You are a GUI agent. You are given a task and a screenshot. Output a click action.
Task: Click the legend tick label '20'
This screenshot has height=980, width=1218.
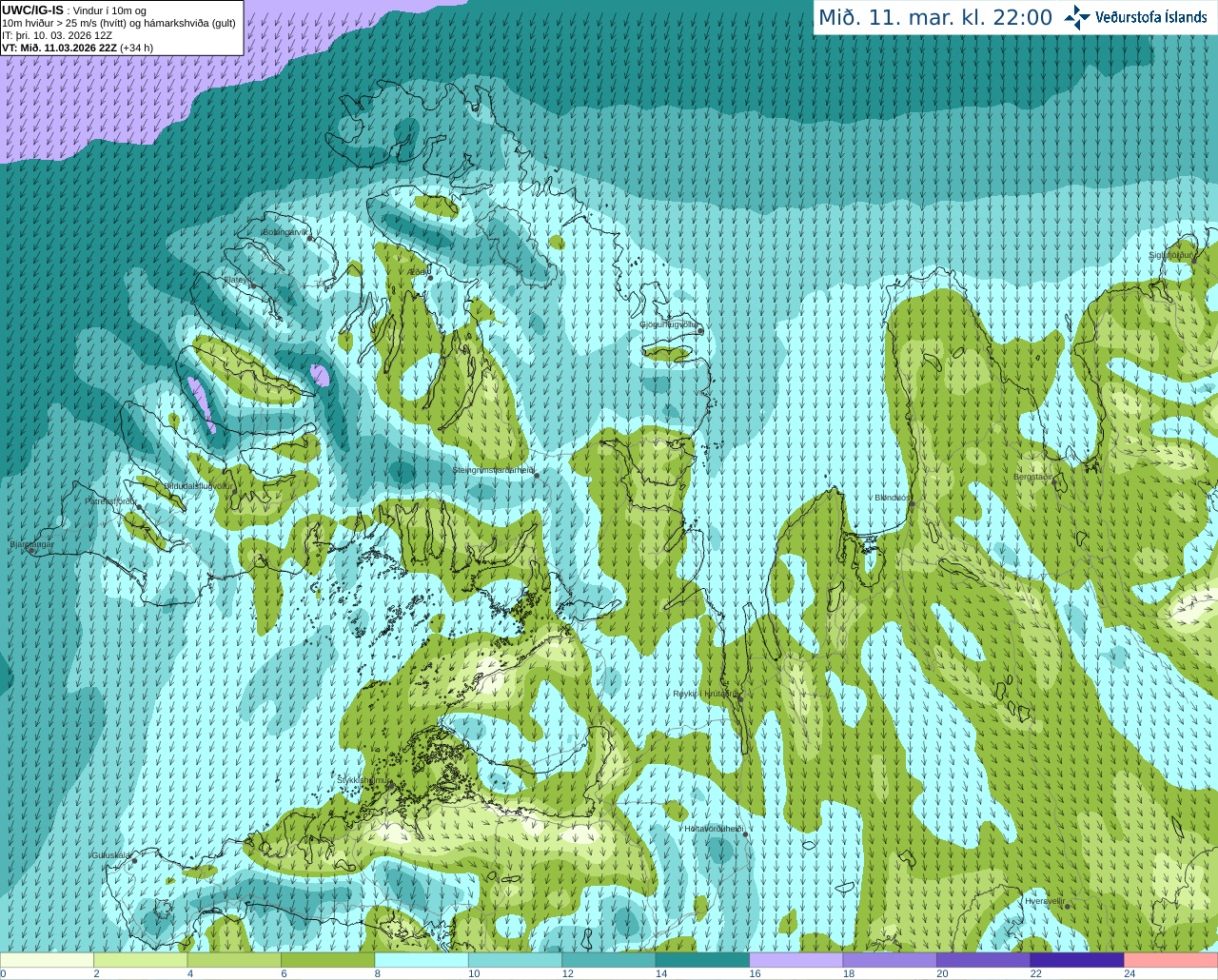pos(942,973)
